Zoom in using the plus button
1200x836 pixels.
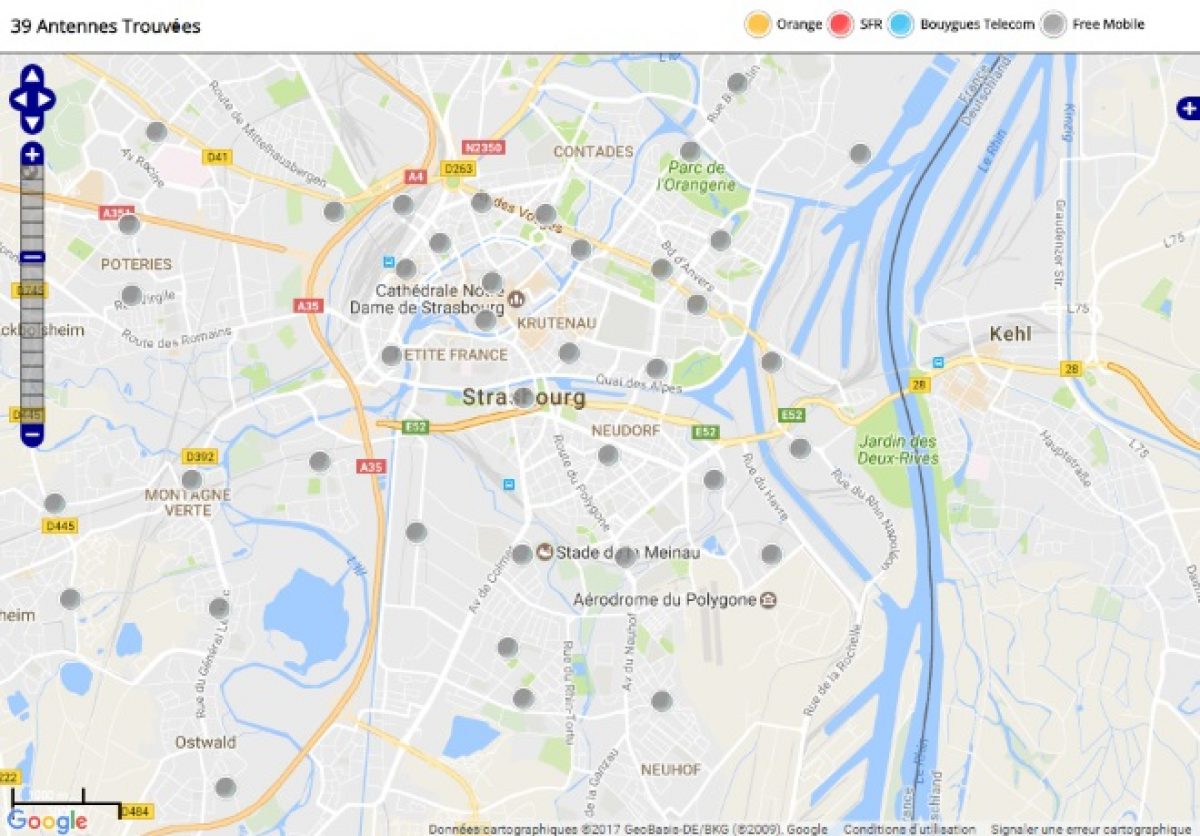[32, 154]
